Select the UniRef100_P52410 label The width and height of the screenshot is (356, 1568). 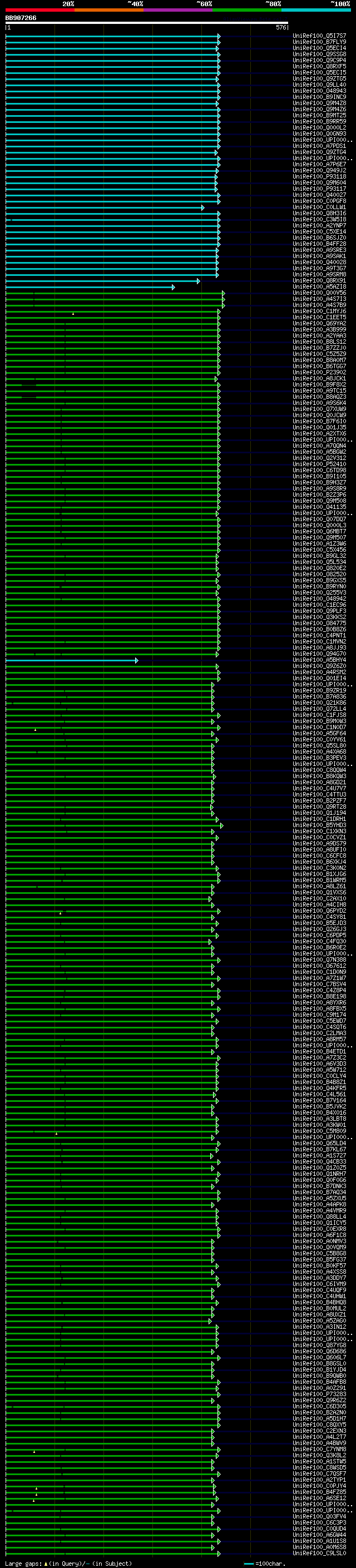[319, 464]
